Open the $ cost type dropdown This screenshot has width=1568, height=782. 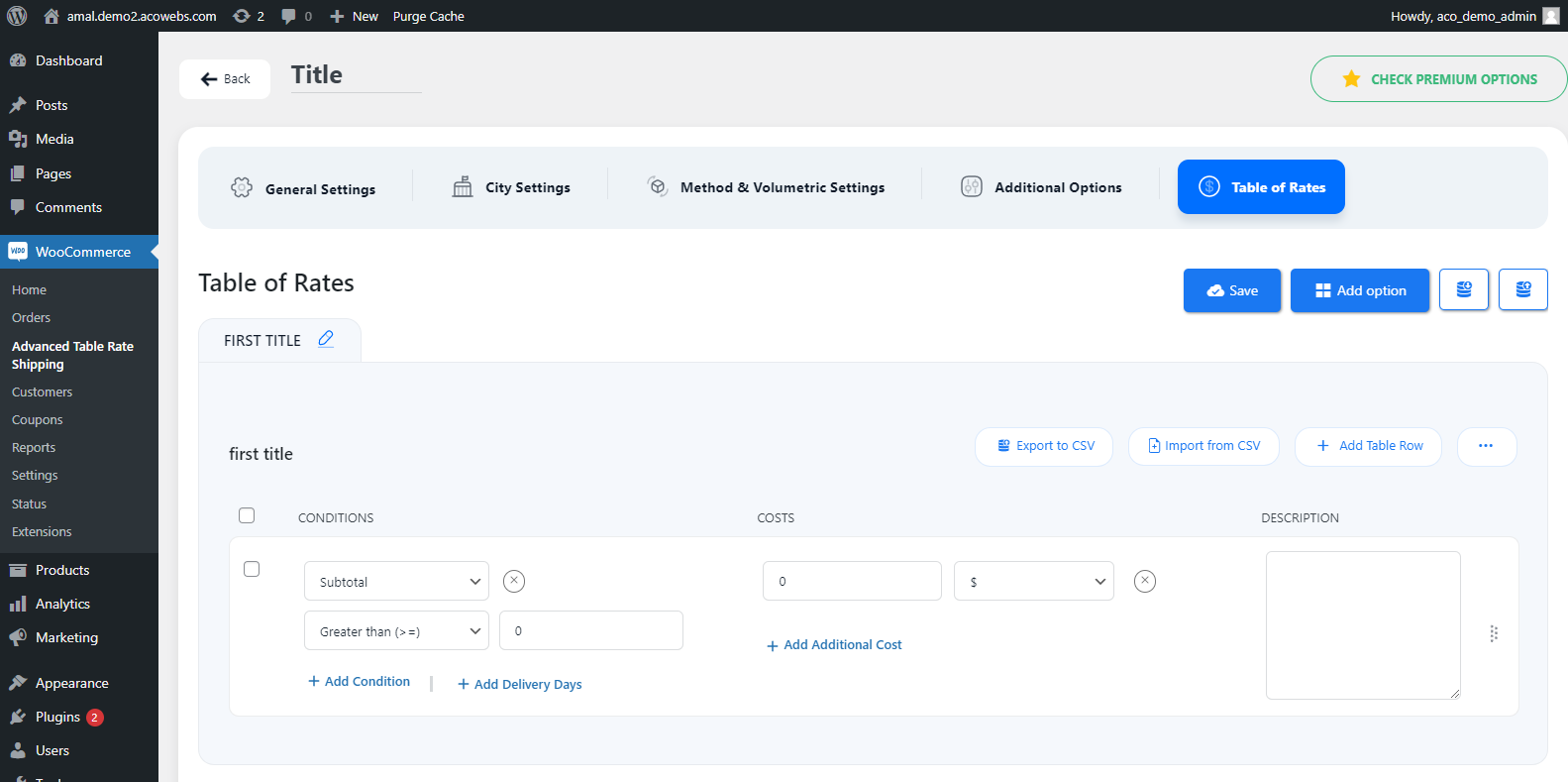click(1034, 581)
